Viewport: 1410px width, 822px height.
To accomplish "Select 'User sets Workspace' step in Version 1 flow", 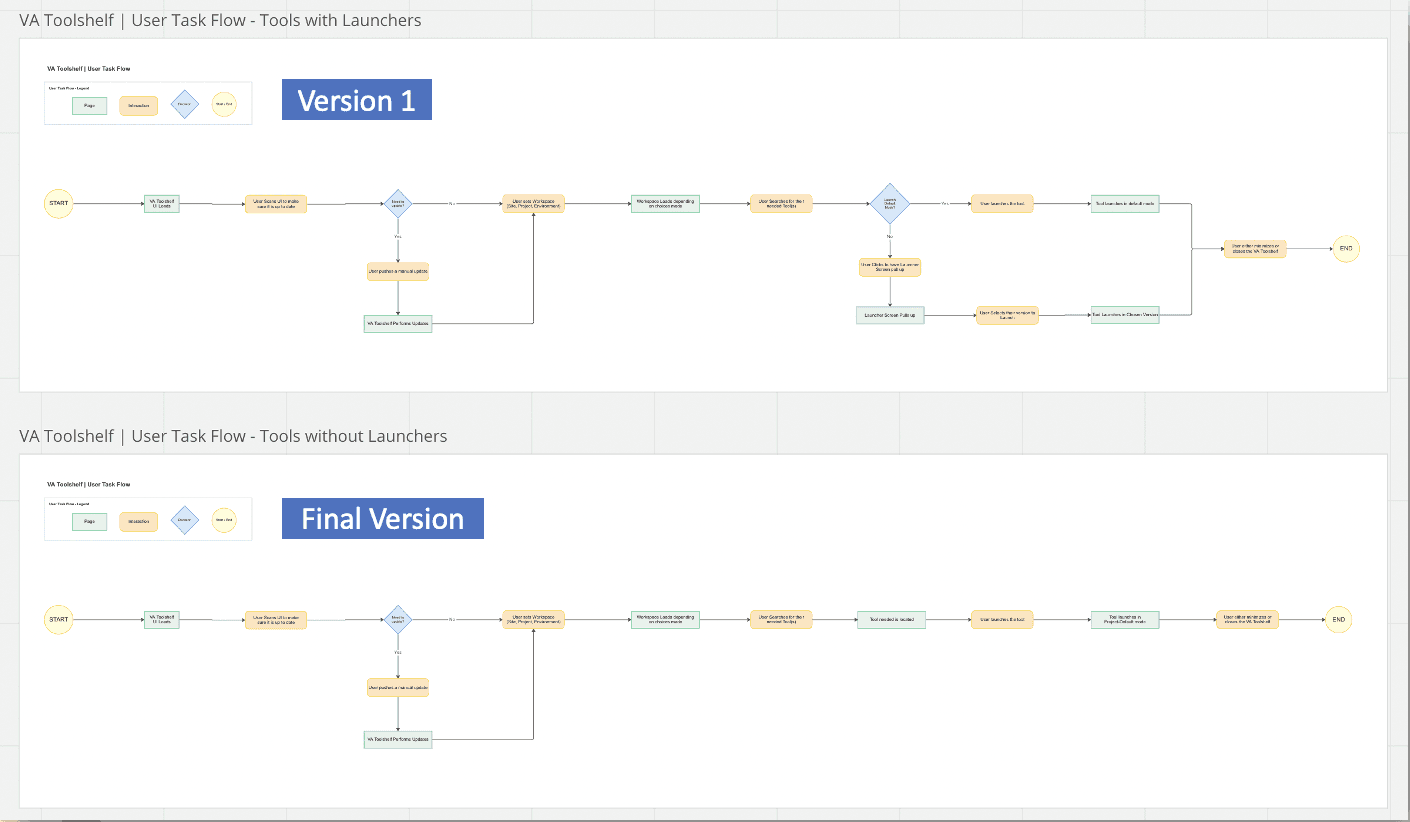I will point(534,204).
